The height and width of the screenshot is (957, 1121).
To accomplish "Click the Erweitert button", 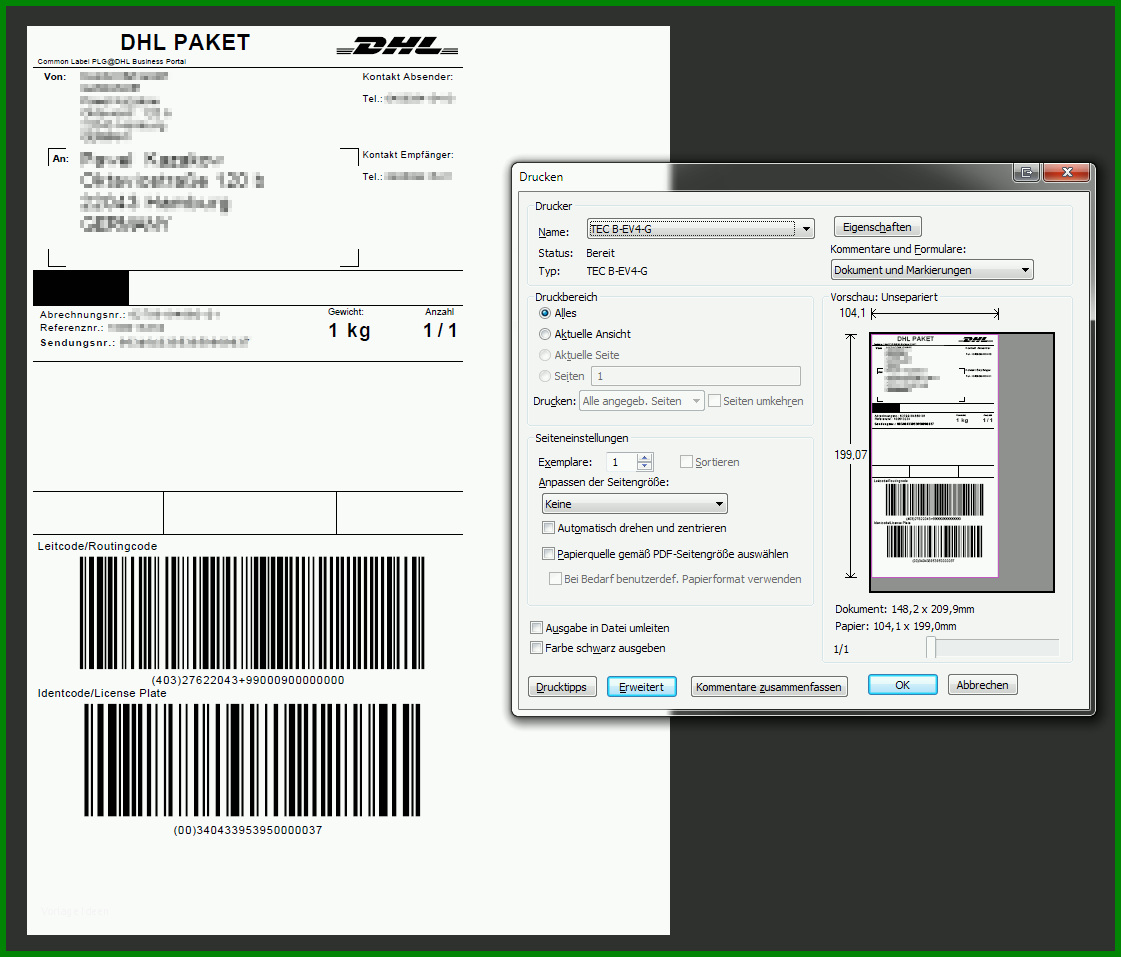I will (641, 687).
